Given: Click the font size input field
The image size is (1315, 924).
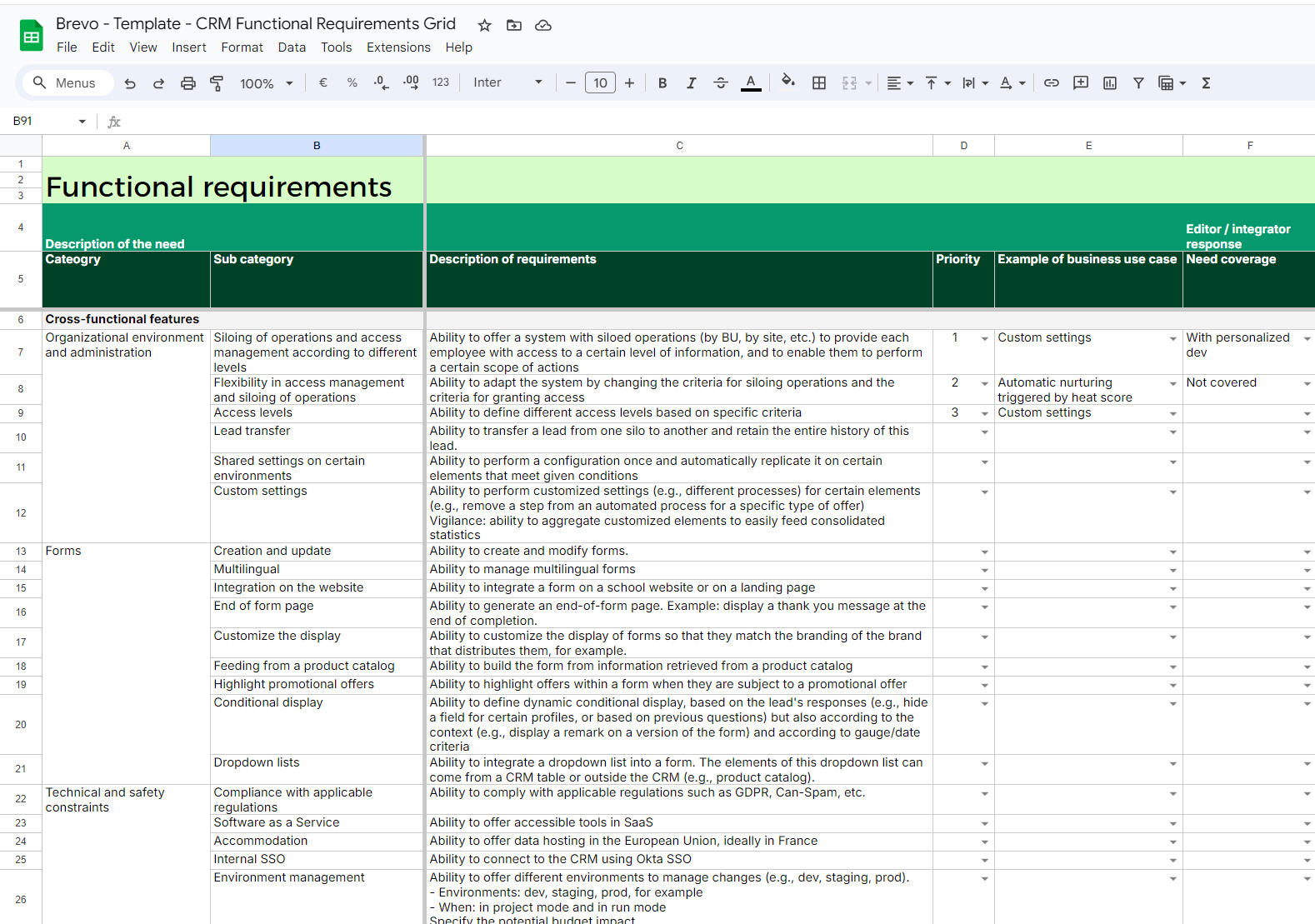Looking at the screenshot, I should (600, 83).
